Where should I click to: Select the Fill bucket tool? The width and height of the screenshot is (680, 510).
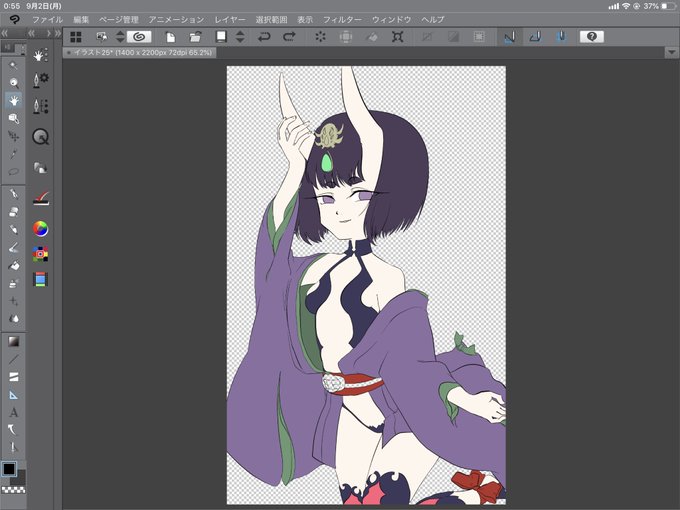[x=13, y=265]
